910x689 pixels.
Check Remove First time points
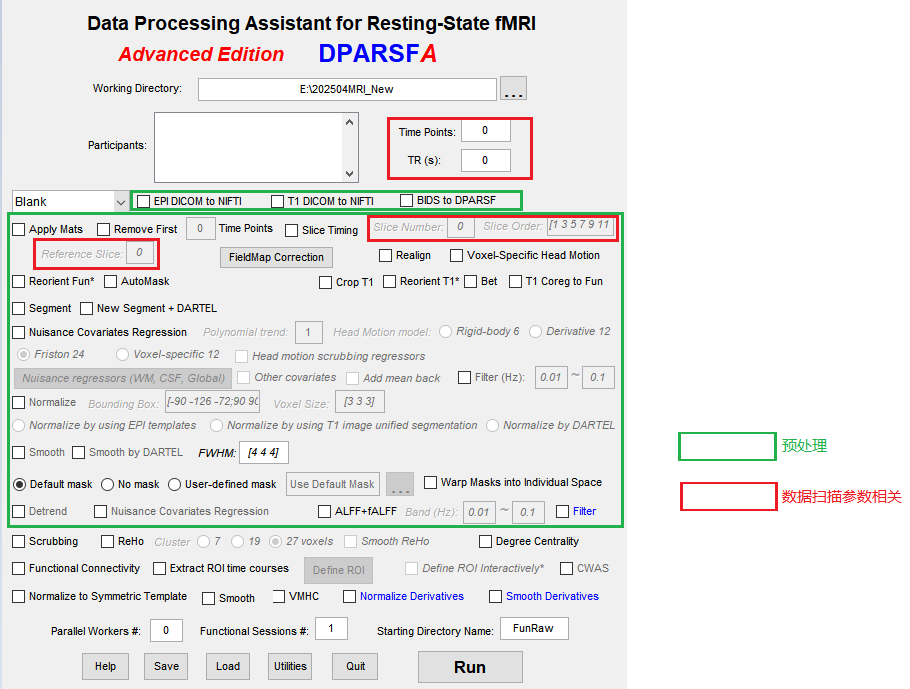(103, 229)
